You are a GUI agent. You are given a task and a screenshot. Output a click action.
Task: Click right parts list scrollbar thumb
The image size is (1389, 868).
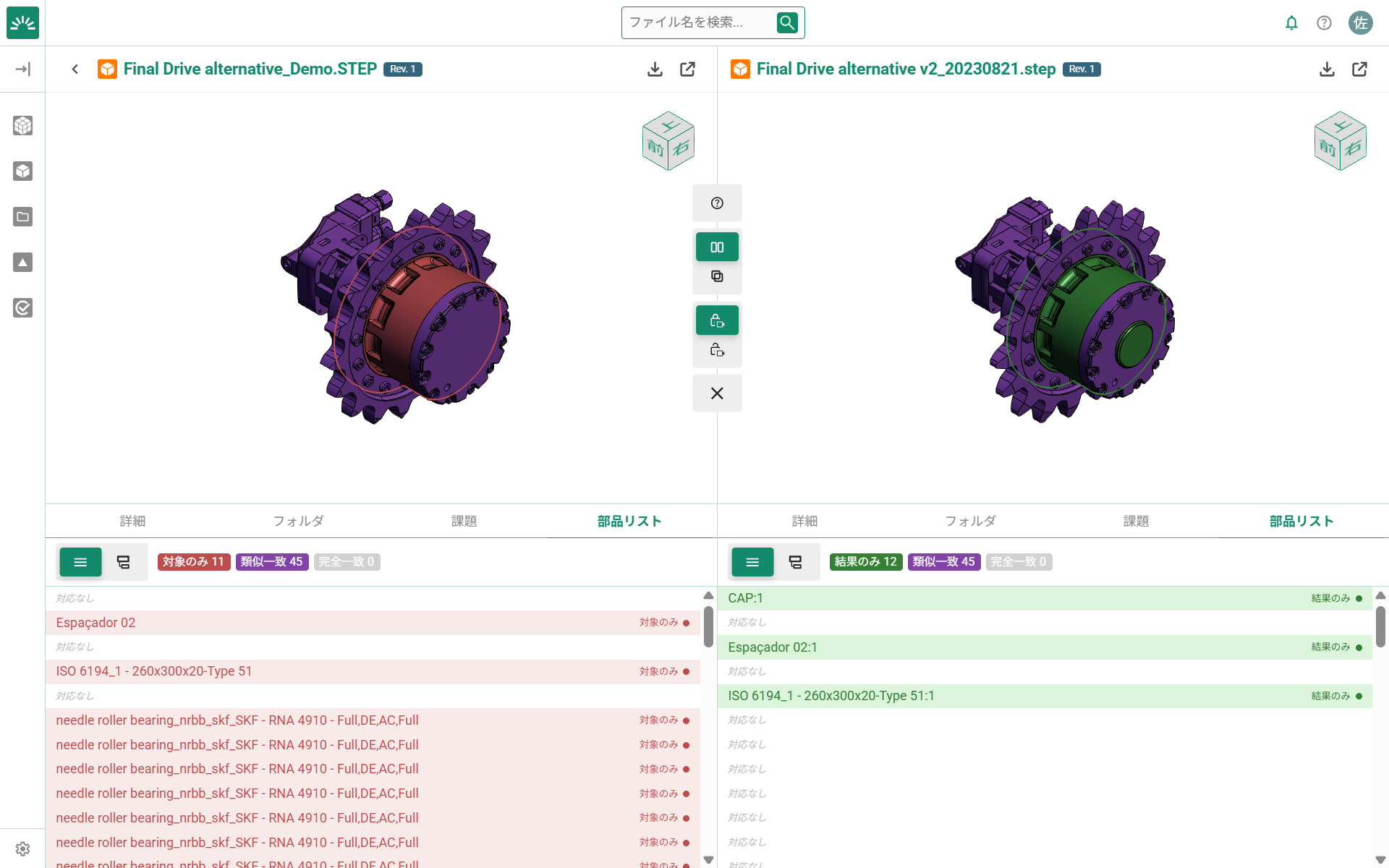(1380, 626)
